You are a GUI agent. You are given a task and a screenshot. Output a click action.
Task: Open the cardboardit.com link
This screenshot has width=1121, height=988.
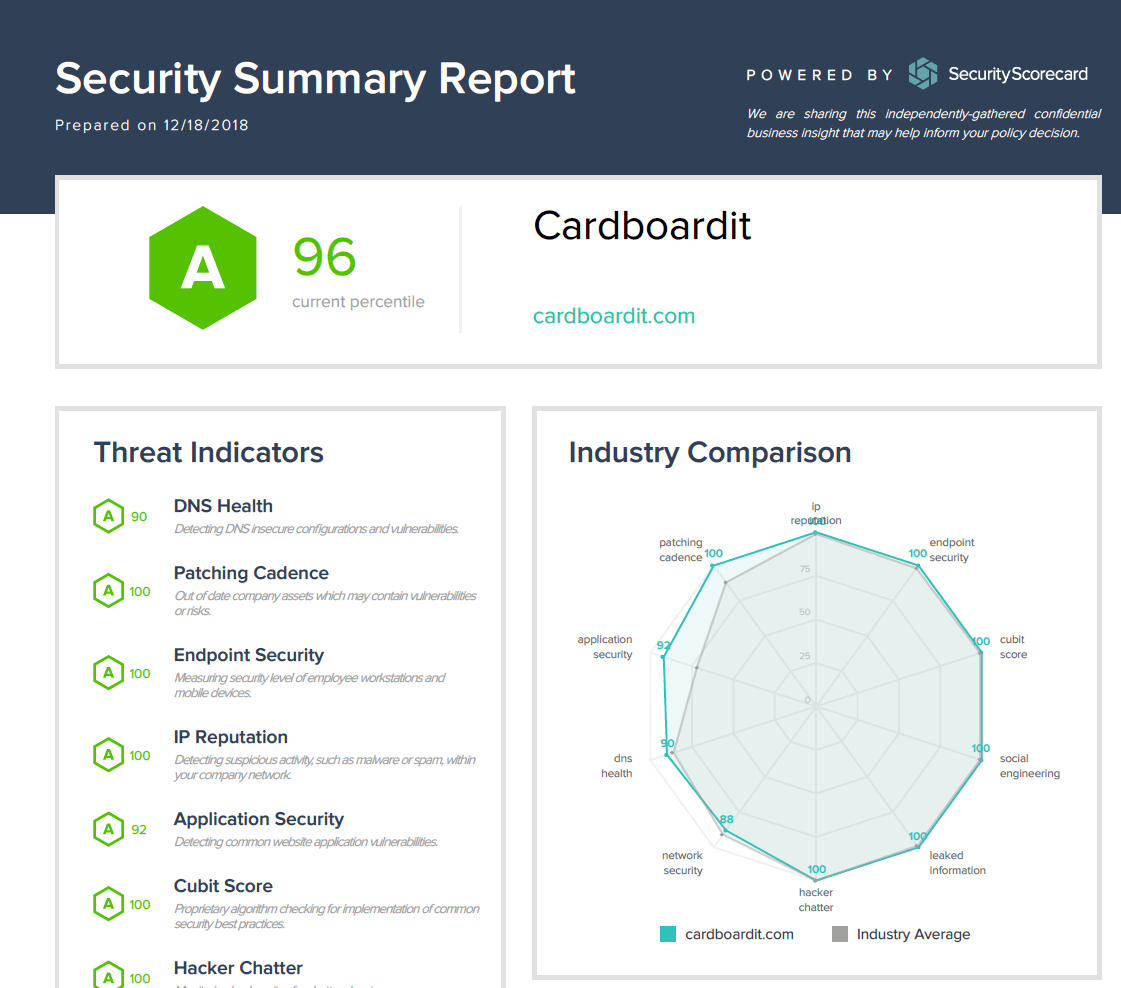coord(614,316)
